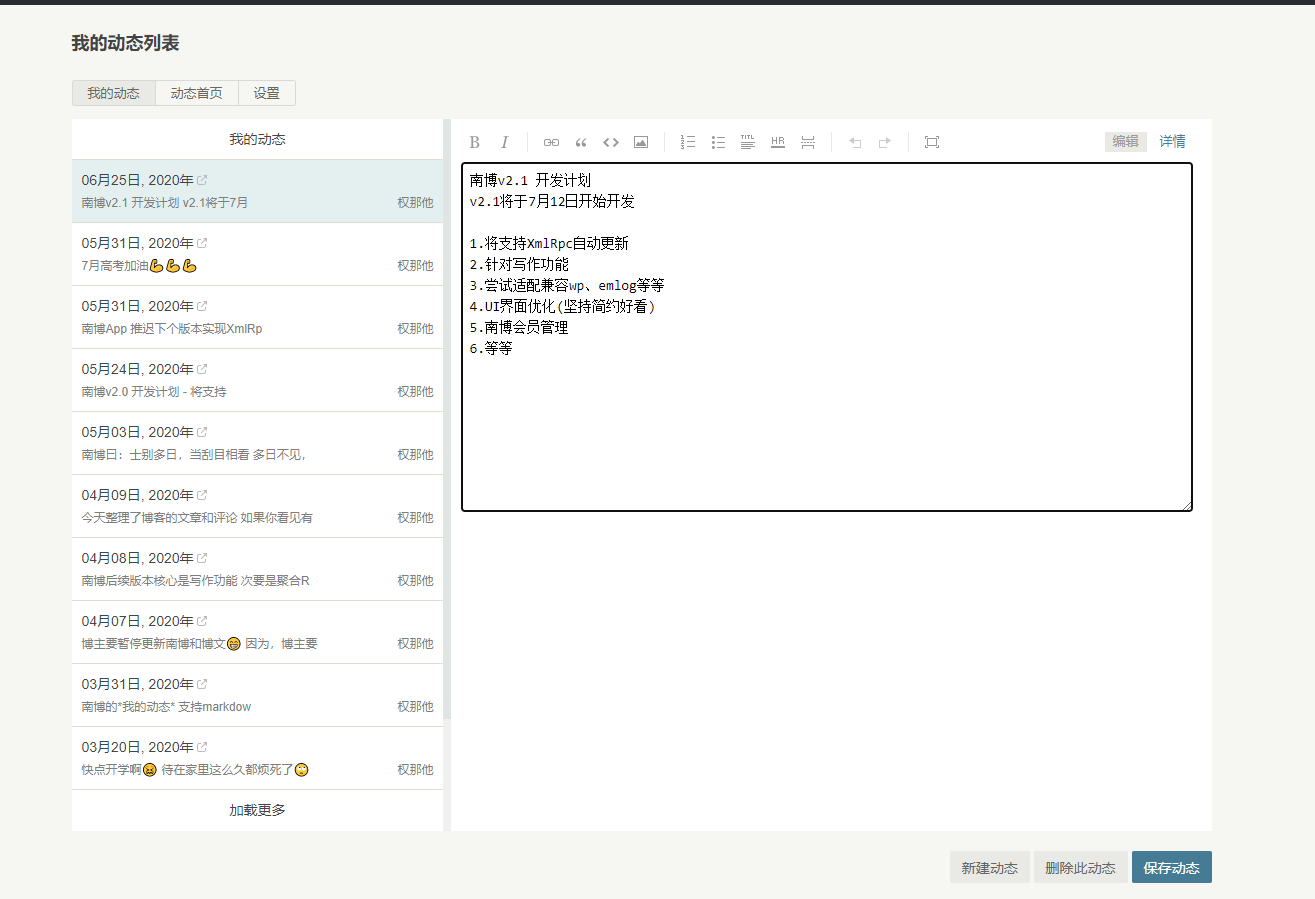Open external link icon beside 03月20日, 2020年
This screenshot has height=899, width=1315.
203,747
